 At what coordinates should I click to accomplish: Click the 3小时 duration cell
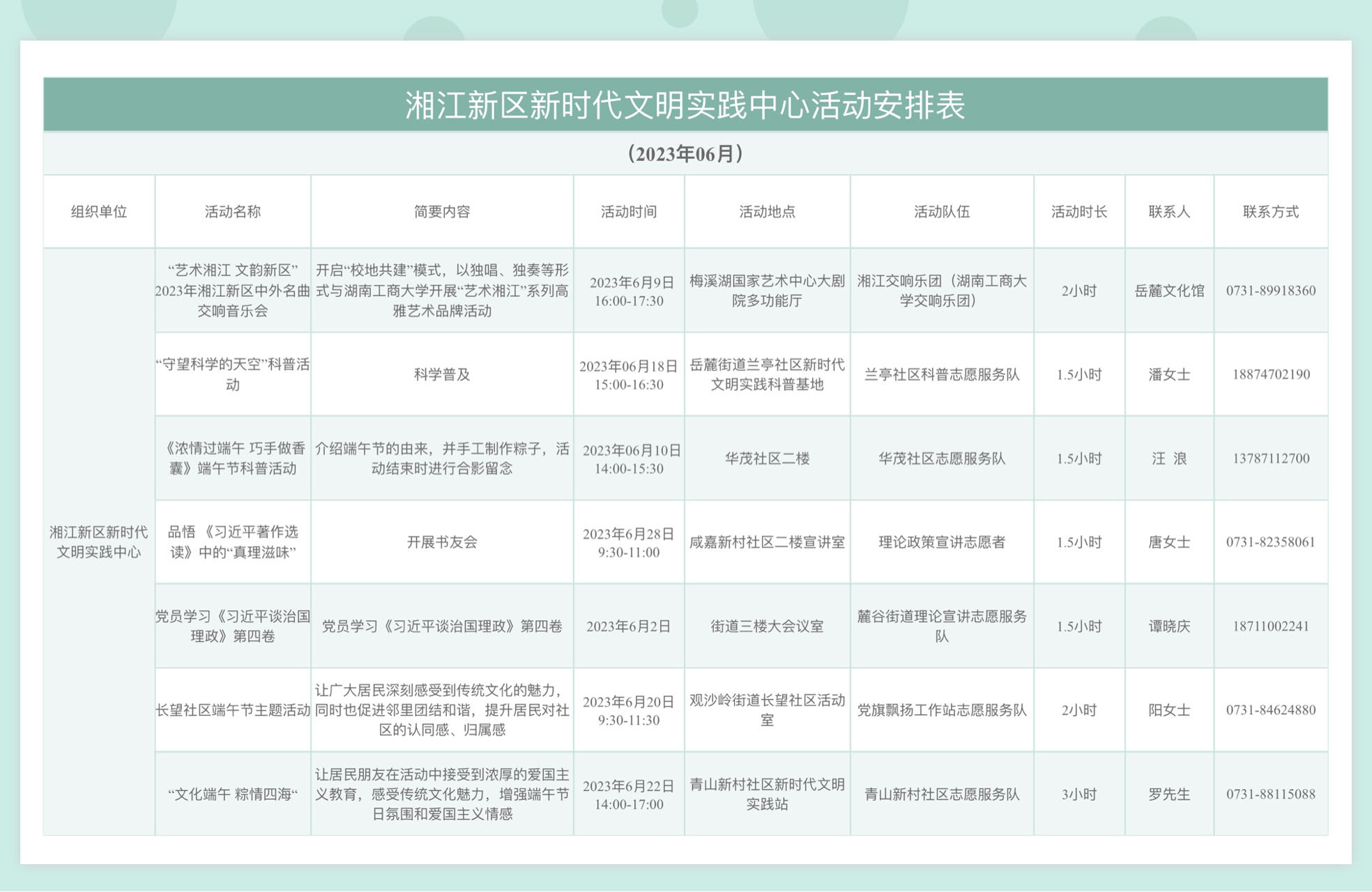click(x=1079, y=794)
